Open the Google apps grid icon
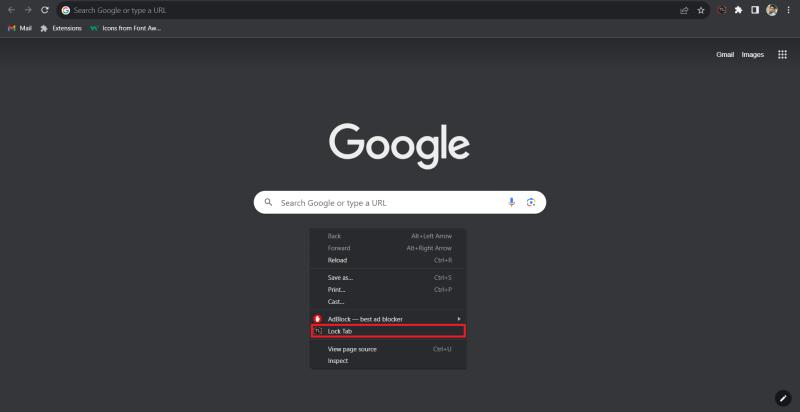Viewport: 800px width, 412px height. [x=782, y=55]
